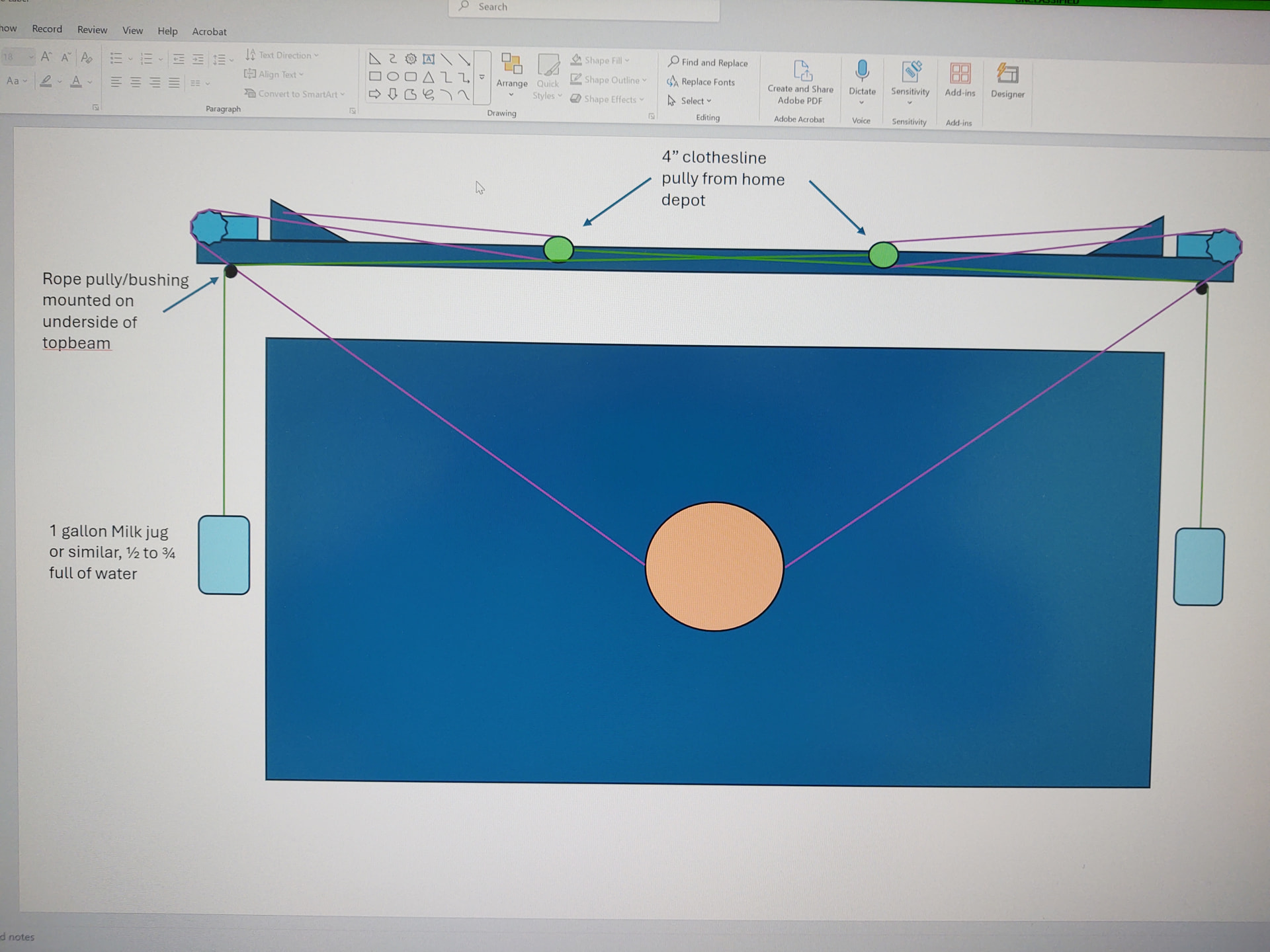The height and width of the screenshot is (952, 1270).
Task: Open the Review ribbon tab
Action: [92, 30]
